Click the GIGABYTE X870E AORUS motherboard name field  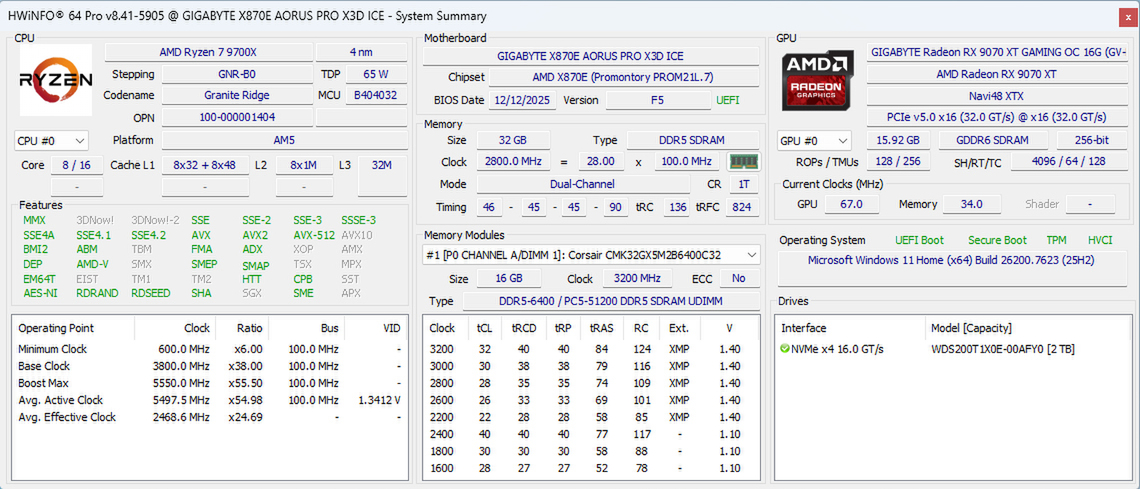590,56
